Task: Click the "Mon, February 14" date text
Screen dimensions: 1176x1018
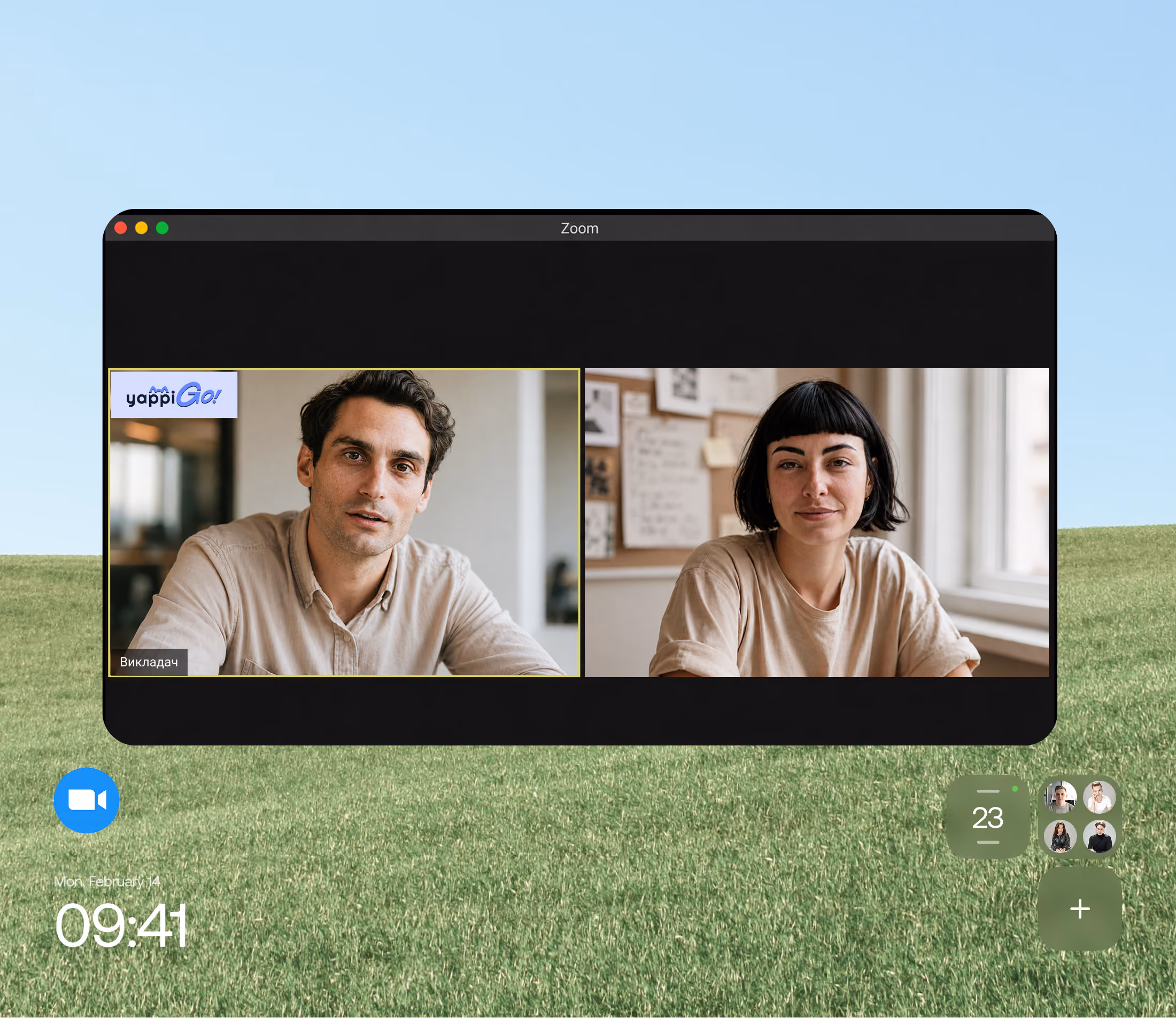Action: point(107,881)
